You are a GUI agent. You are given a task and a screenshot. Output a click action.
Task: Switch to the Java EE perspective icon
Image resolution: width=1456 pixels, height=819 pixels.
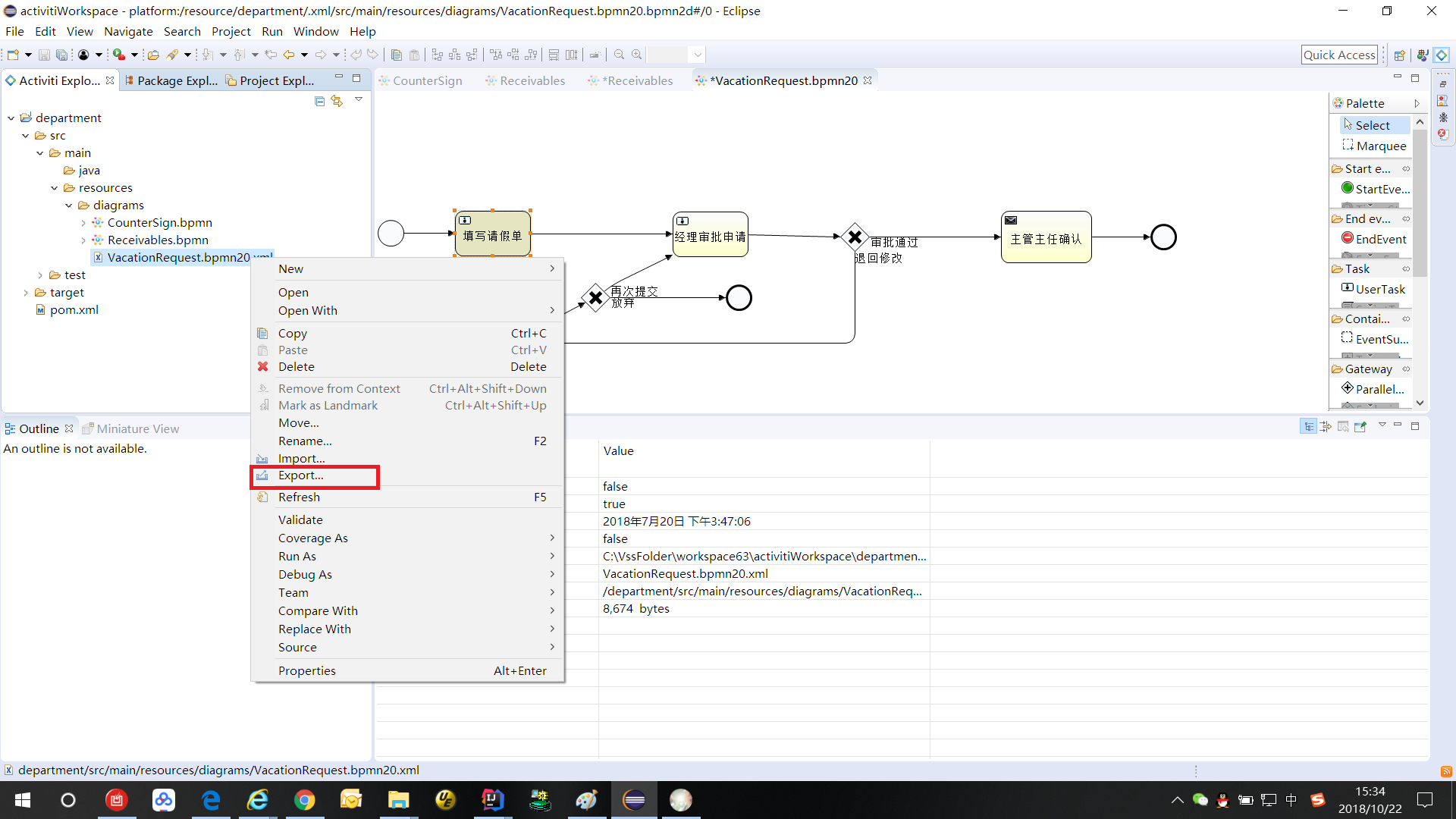[x=1422, y=55]
